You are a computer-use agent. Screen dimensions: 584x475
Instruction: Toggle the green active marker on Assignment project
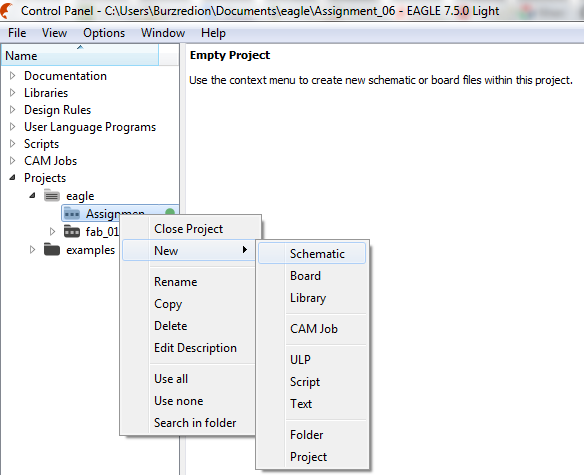tap(170, 213)
